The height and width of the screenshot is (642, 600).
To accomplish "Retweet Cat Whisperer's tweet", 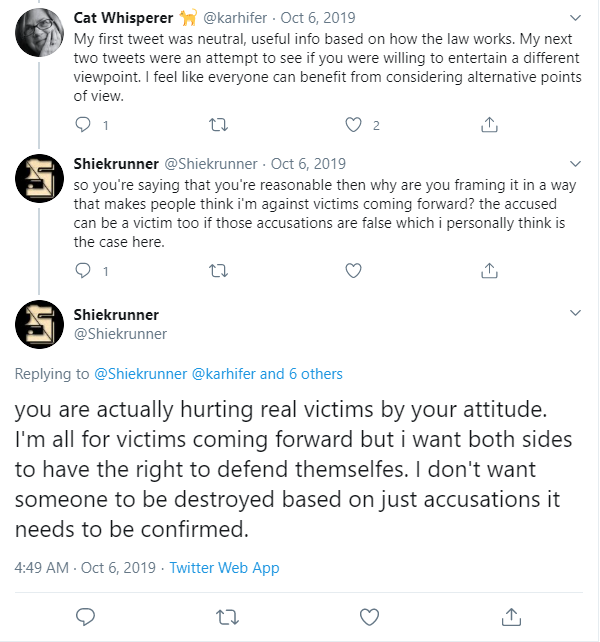I will click(x=218, y=124).
